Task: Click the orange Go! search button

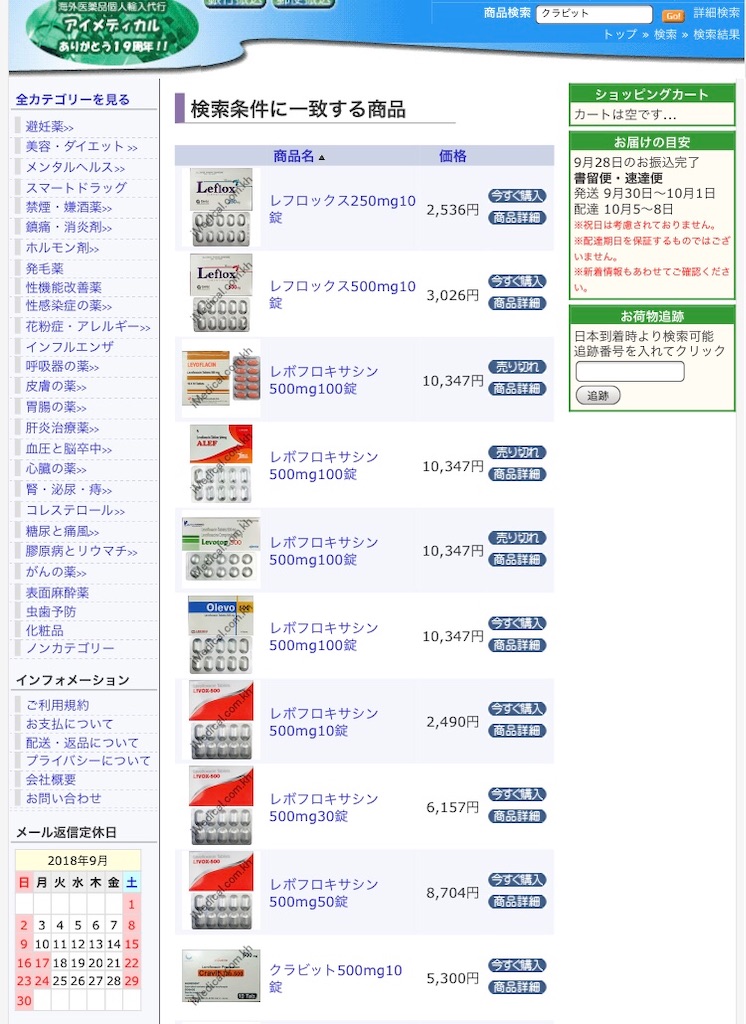Action: click(x=673, y=16)
